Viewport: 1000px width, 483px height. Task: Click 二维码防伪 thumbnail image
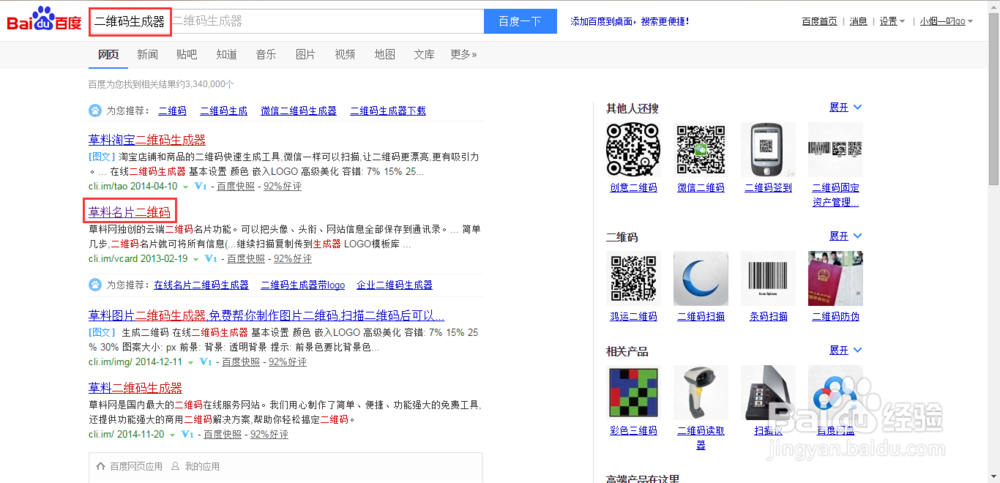pos(835,278)
